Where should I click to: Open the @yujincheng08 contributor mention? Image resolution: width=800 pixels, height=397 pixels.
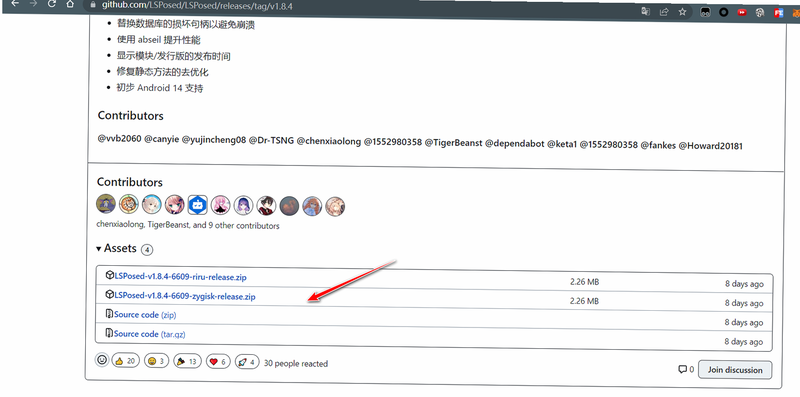point(214,140)
